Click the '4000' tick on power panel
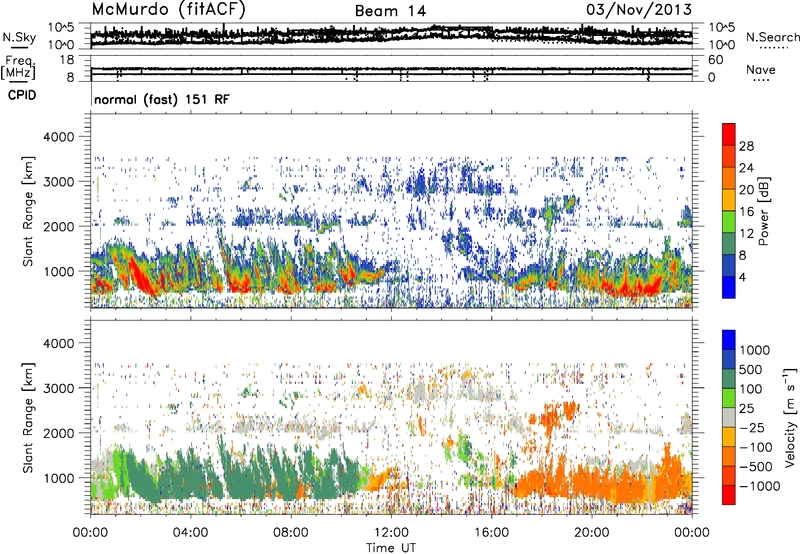 (61, 137)
